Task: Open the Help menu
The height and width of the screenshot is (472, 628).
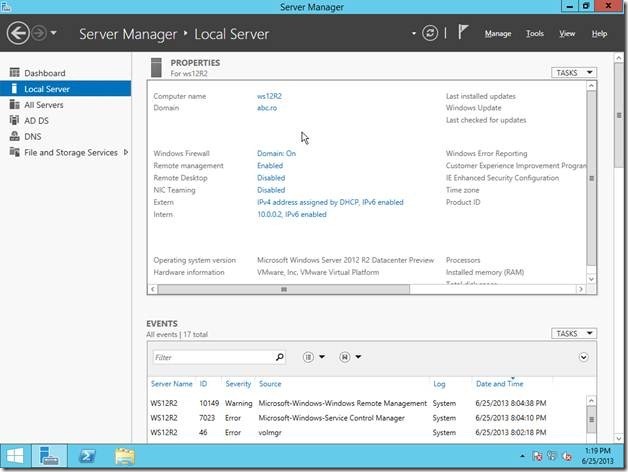Action: point(599,34)
